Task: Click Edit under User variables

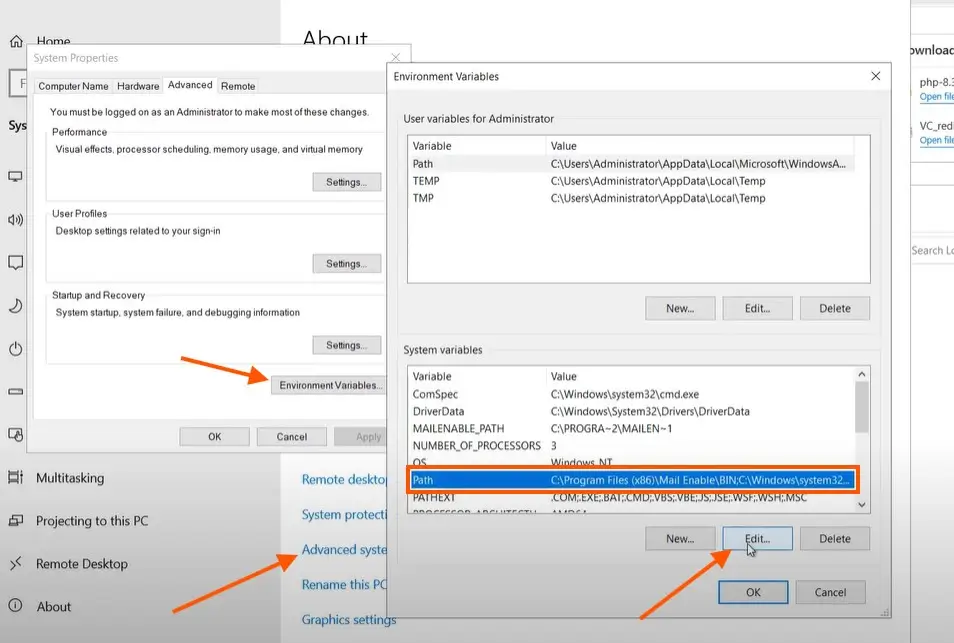Action: [757, 308]
